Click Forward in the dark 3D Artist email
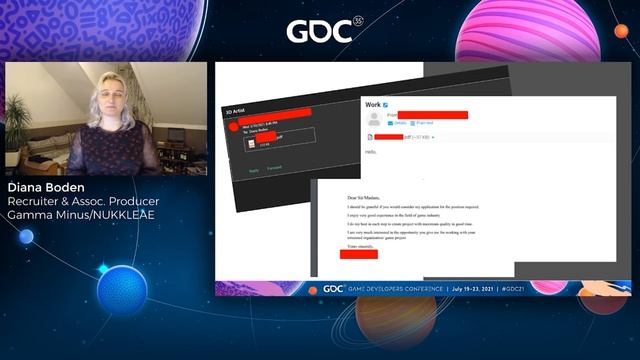 coord(274,167)
